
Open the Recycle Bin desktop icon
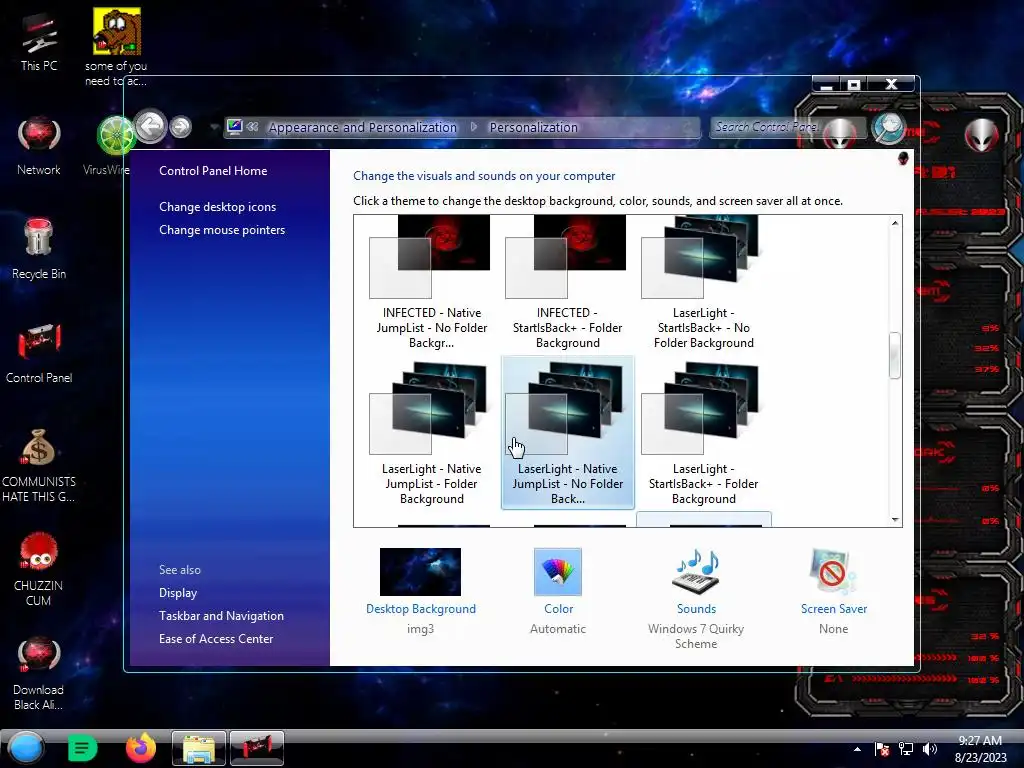click(x=39, y=249)
